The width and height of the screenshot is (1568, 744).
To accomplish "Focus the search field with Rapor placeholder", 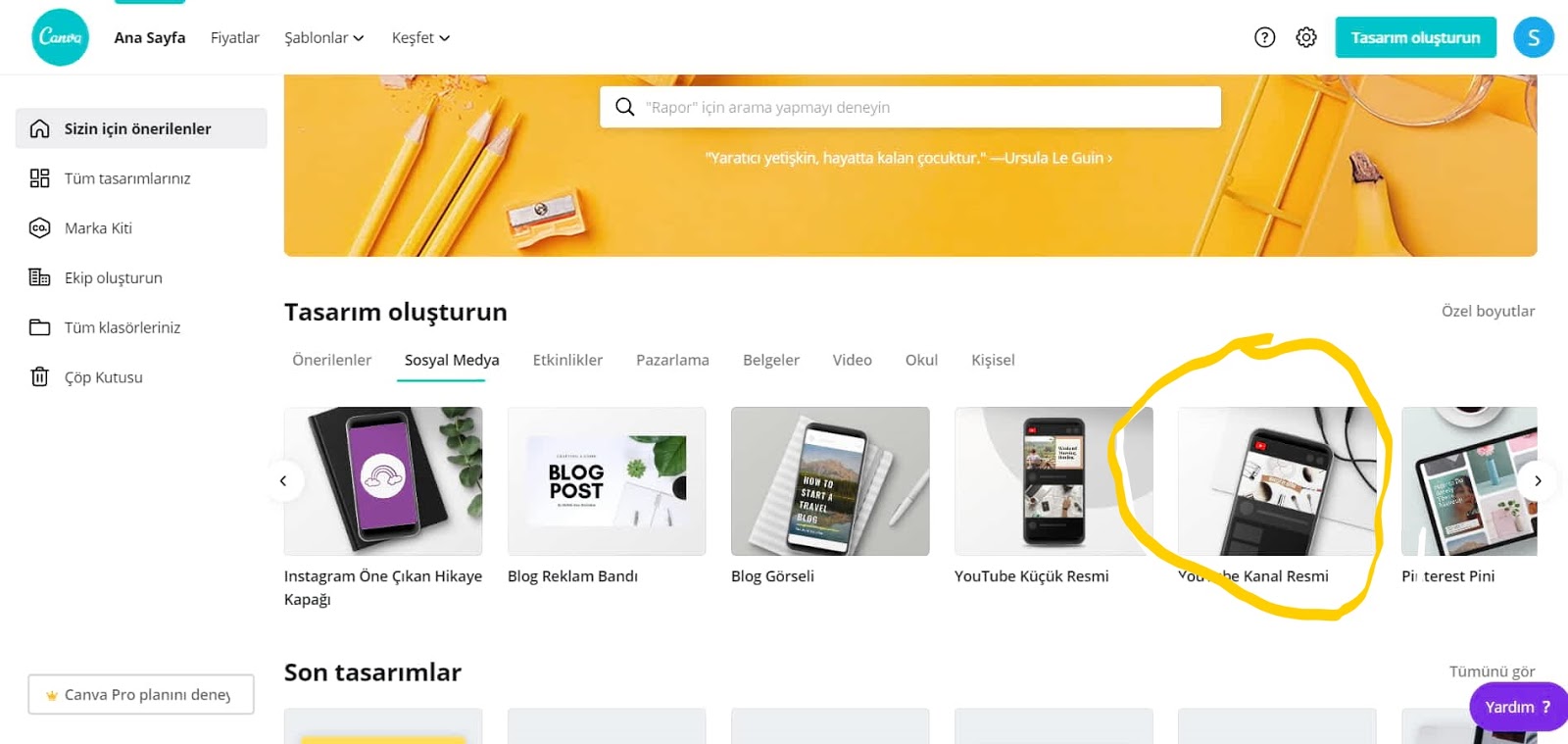I will point(910,107).
